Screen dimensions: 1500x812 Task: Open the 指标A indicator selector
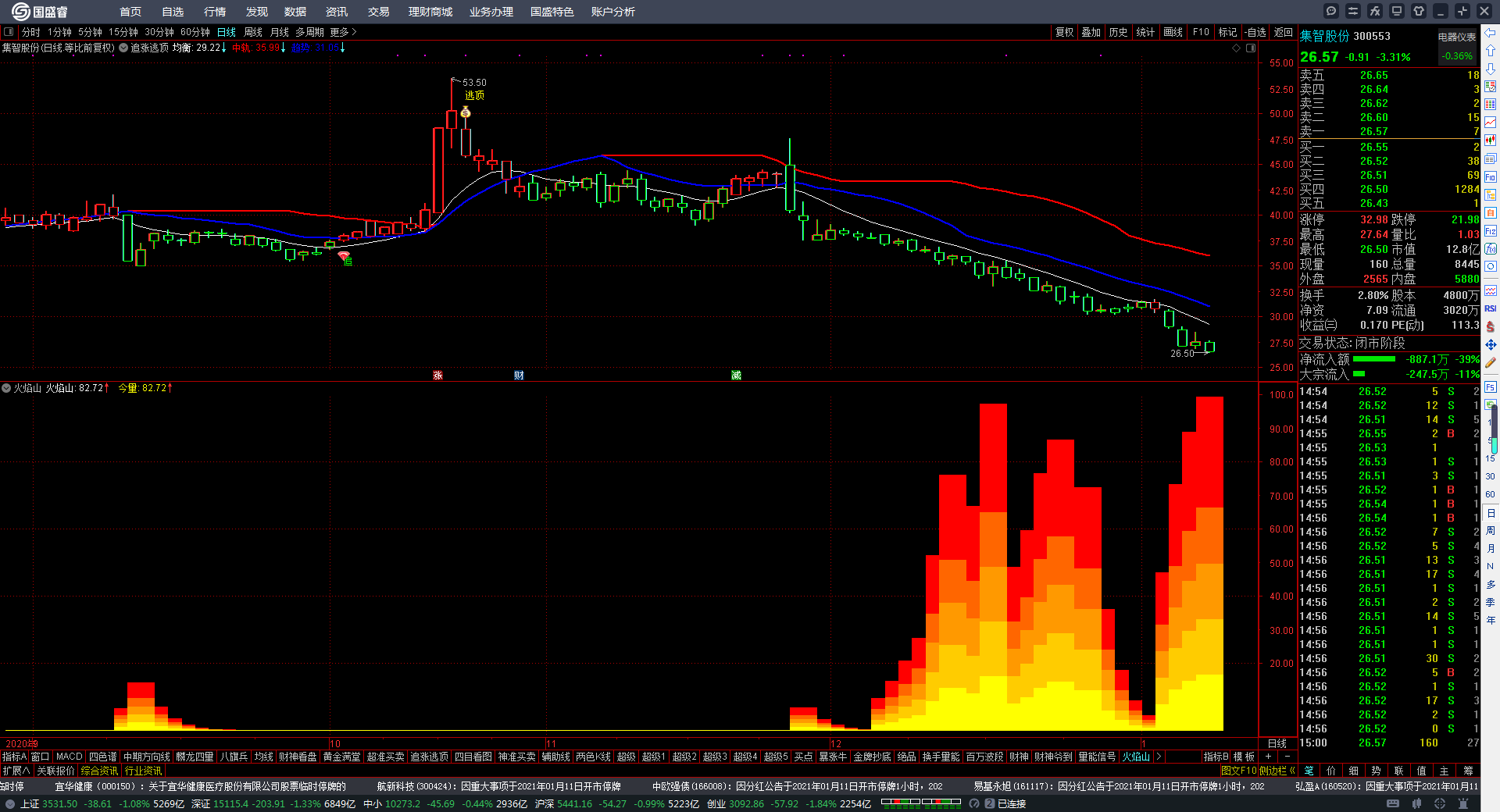pos(14,757)
